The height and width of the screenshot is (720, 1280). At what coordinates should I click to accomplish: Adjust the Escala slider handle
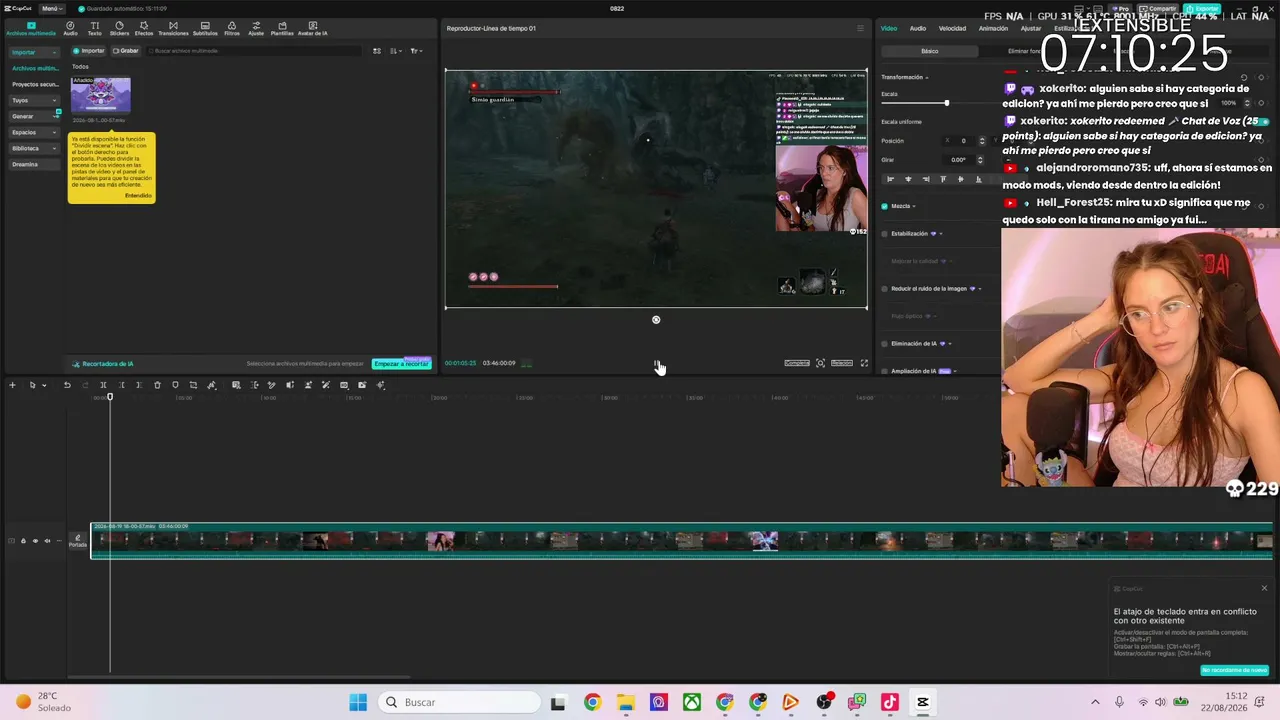click(946, 103)
